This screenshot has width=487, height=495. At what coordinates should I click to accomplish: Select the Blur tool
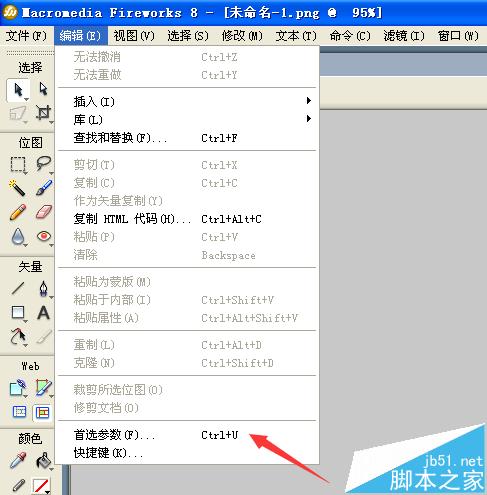[18, 237]
